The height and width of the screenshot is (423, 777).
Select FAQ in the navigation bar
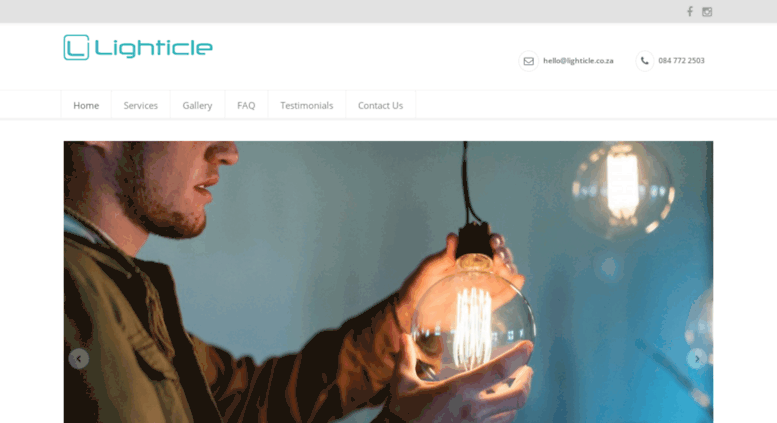click(246, 106)
